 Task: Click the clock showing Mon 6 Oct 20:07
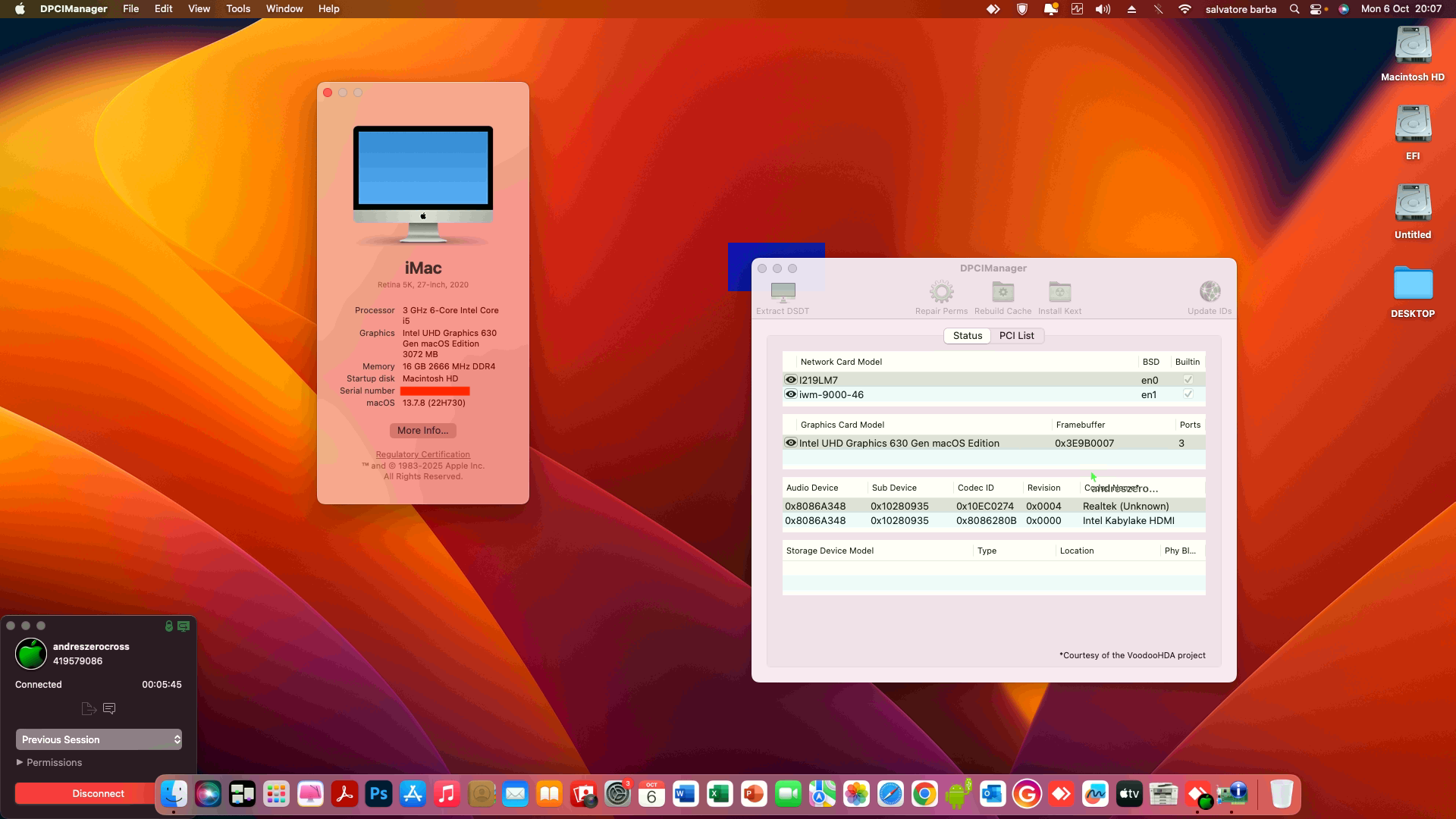pyautogui.click(x=1401, y=9)
